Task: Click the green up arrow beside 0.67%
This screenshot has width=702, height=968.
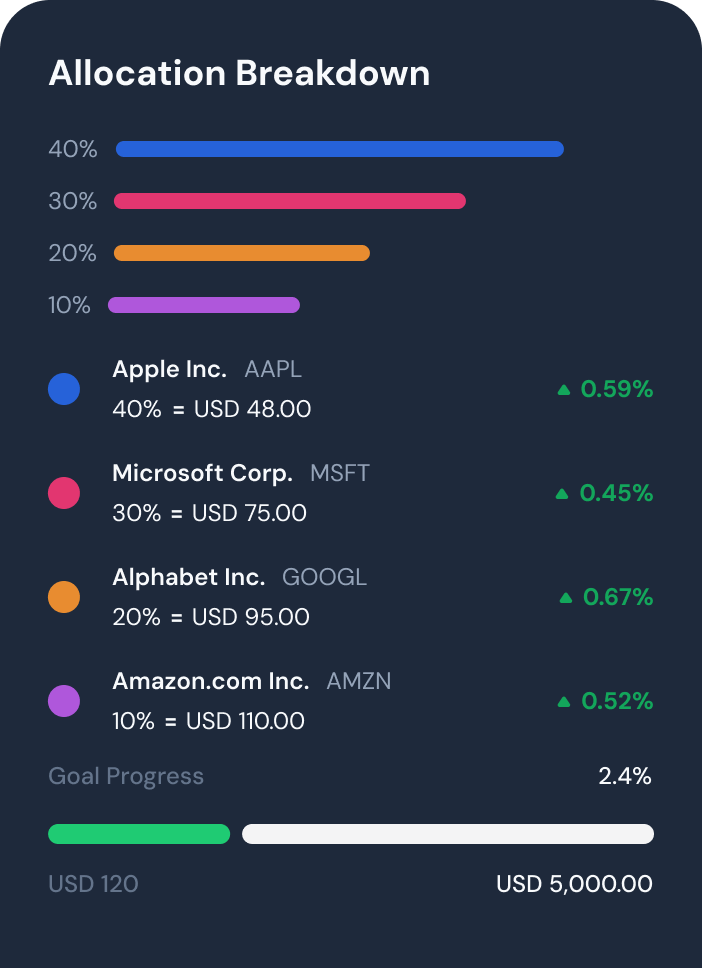Action: (566, 598)
